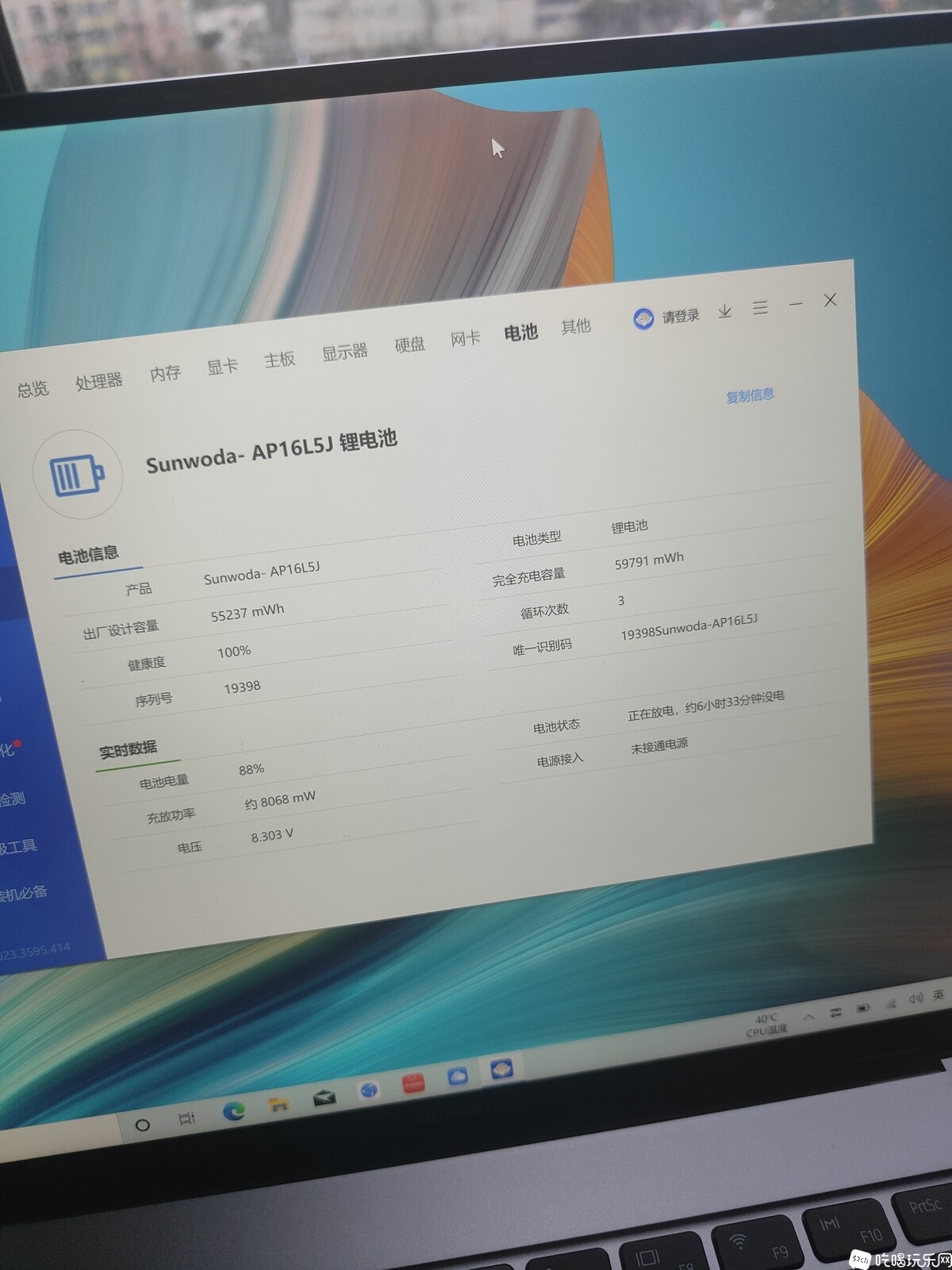Click the download arrow icon in title bar
The width and height of the screenshot is (952, 1270).
coord(724,311)
